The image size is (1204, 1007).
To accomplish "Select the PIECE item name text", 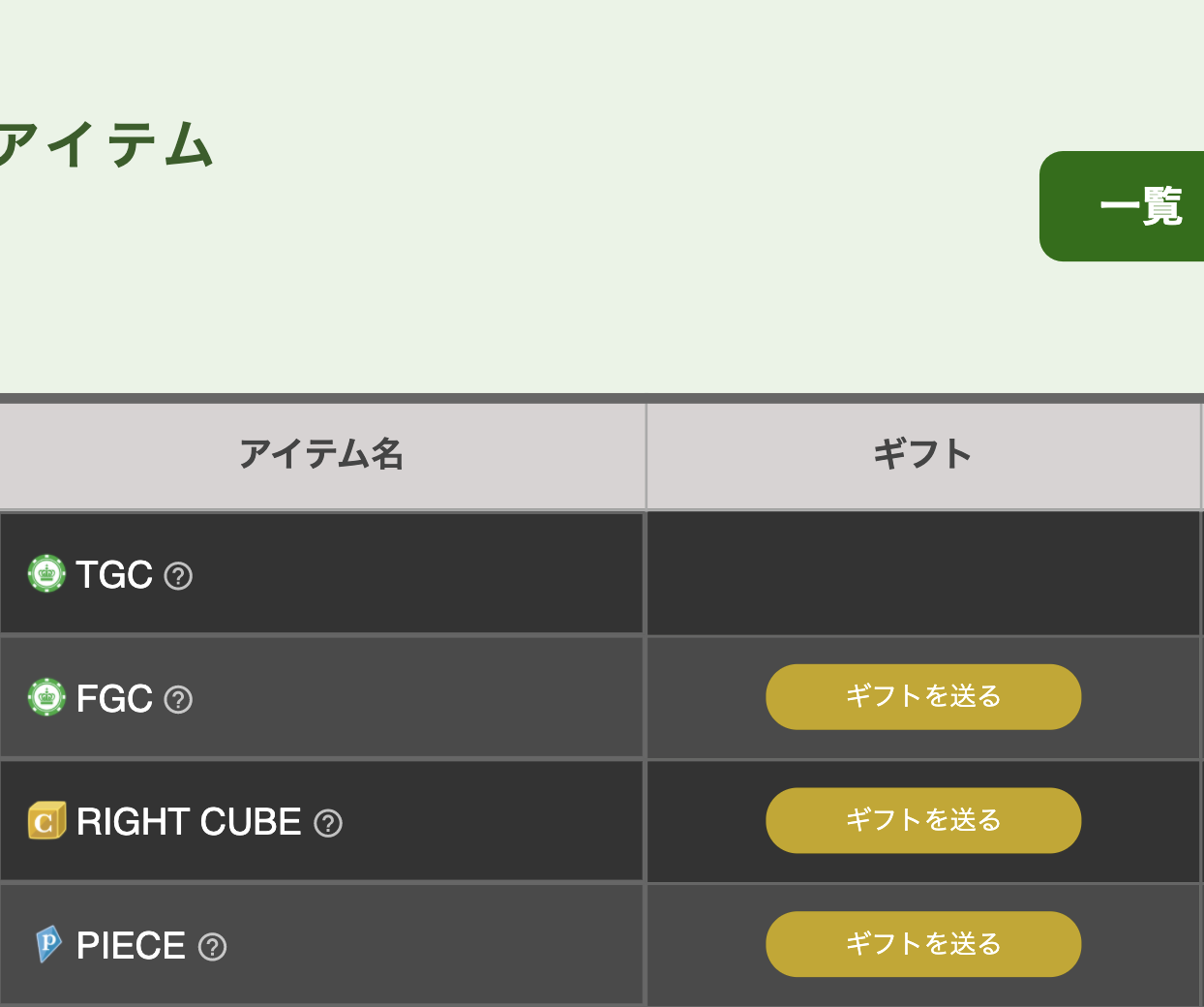I will click(131, 946).
